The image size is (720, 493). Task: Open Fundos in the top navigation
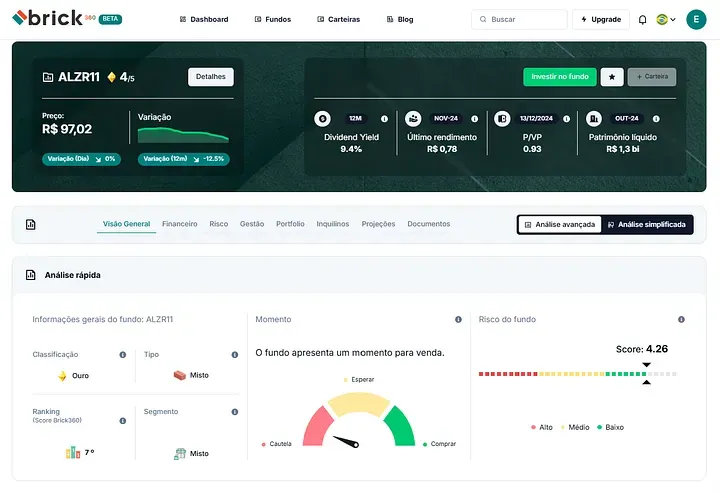[x=272, y=19]
